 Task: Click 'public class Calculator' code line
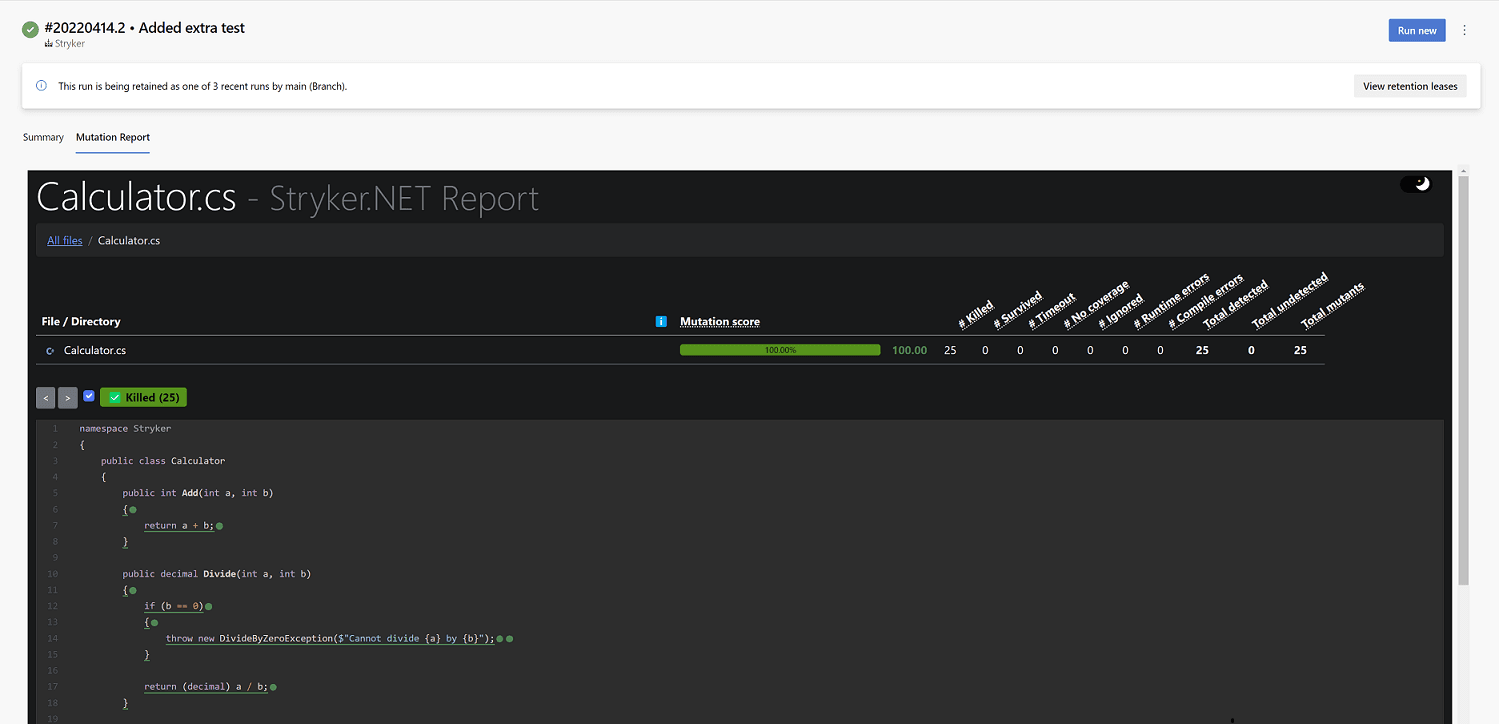(x=163, y=461)
